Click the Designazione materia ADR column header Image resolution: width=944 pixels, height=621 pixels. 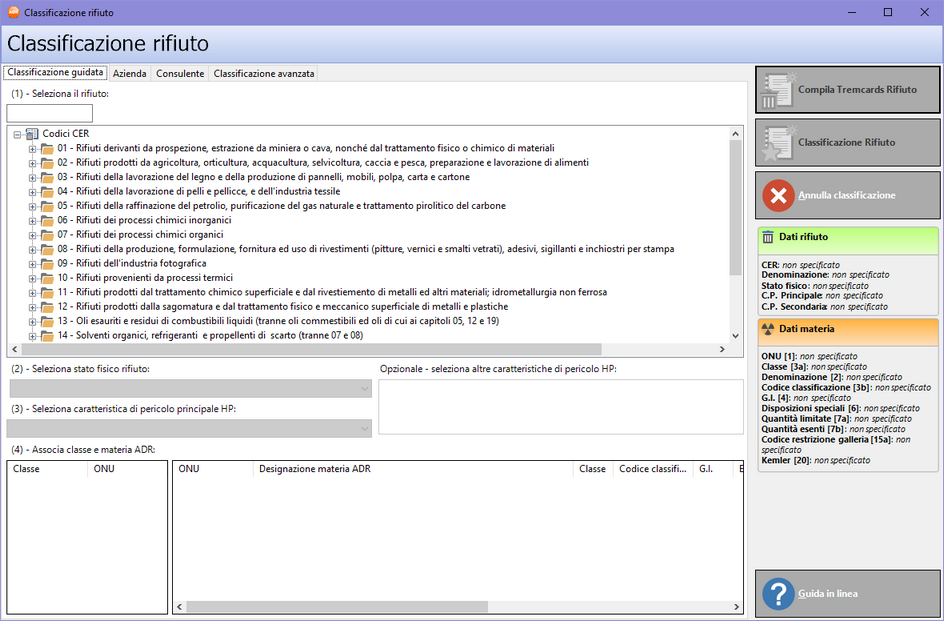point(314,469)
